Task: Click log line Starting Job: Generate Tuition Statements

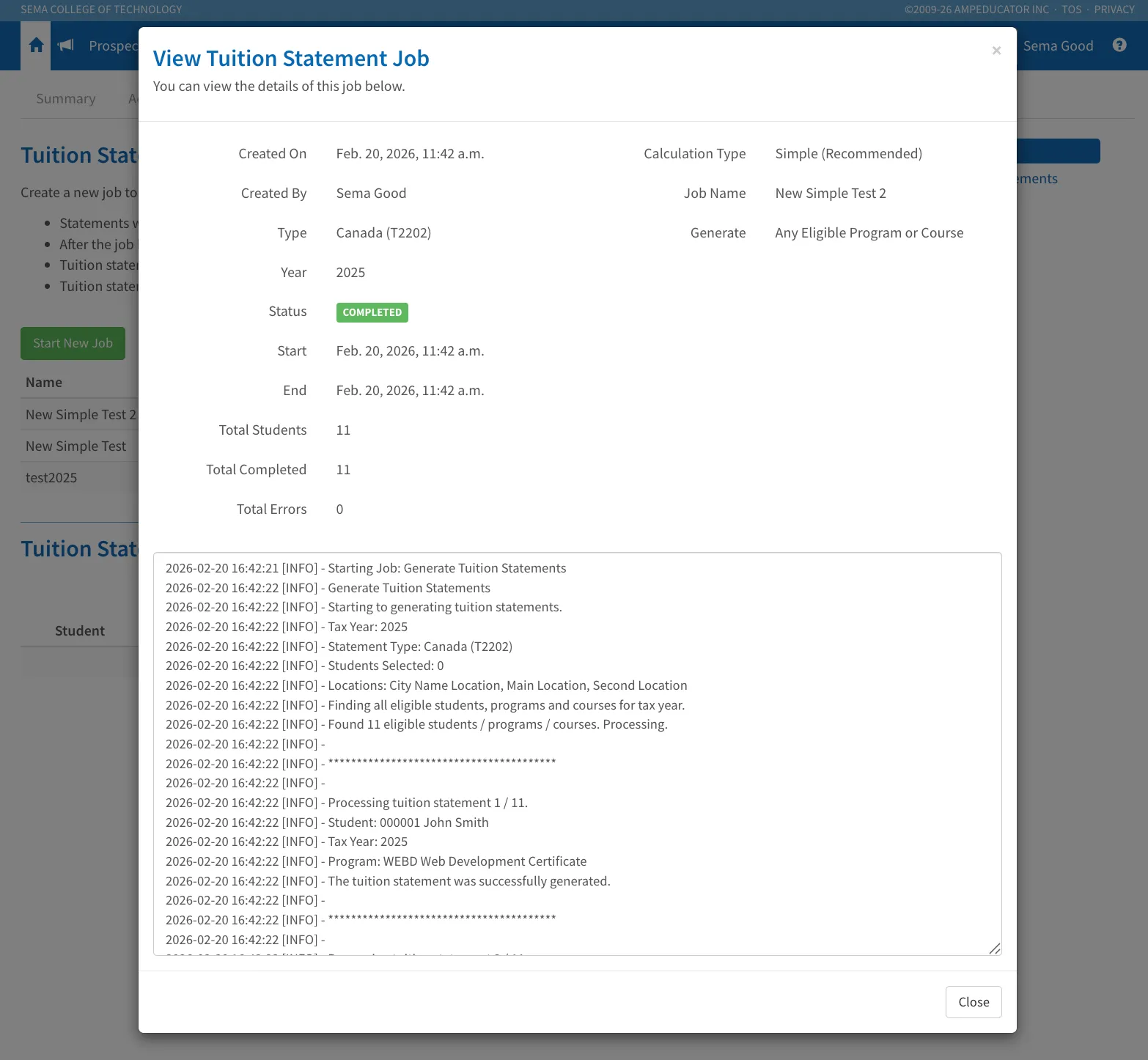Action: [366, 568]
